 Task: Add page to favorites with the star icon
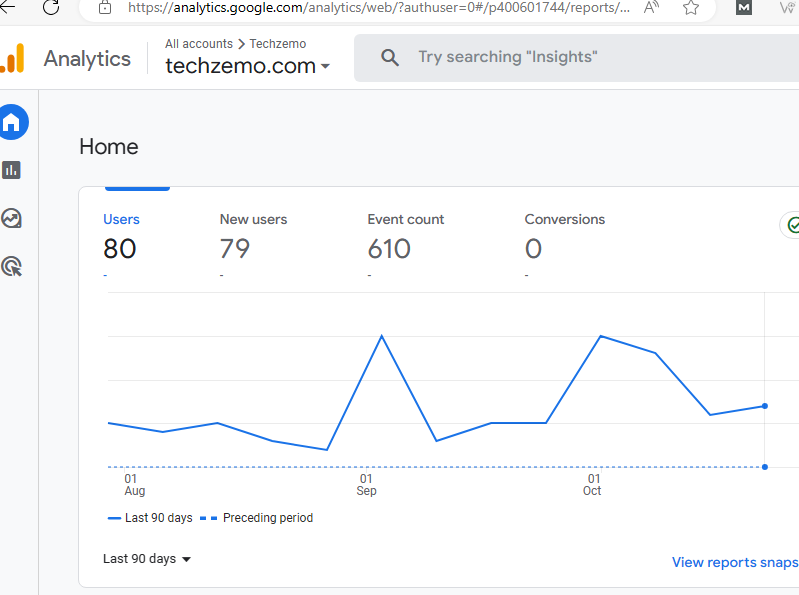[691, 8]
